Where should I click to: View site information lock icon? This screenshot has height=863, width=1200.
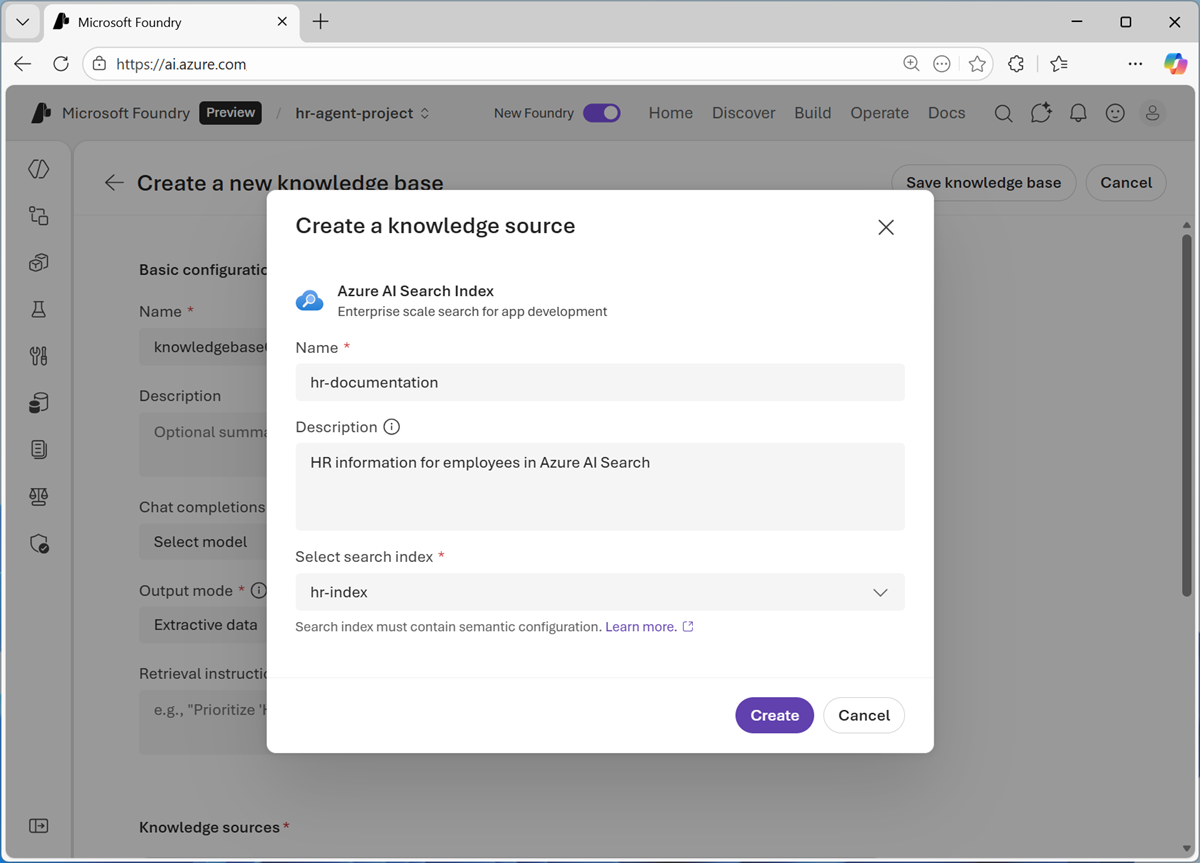(x=99, y=64)
